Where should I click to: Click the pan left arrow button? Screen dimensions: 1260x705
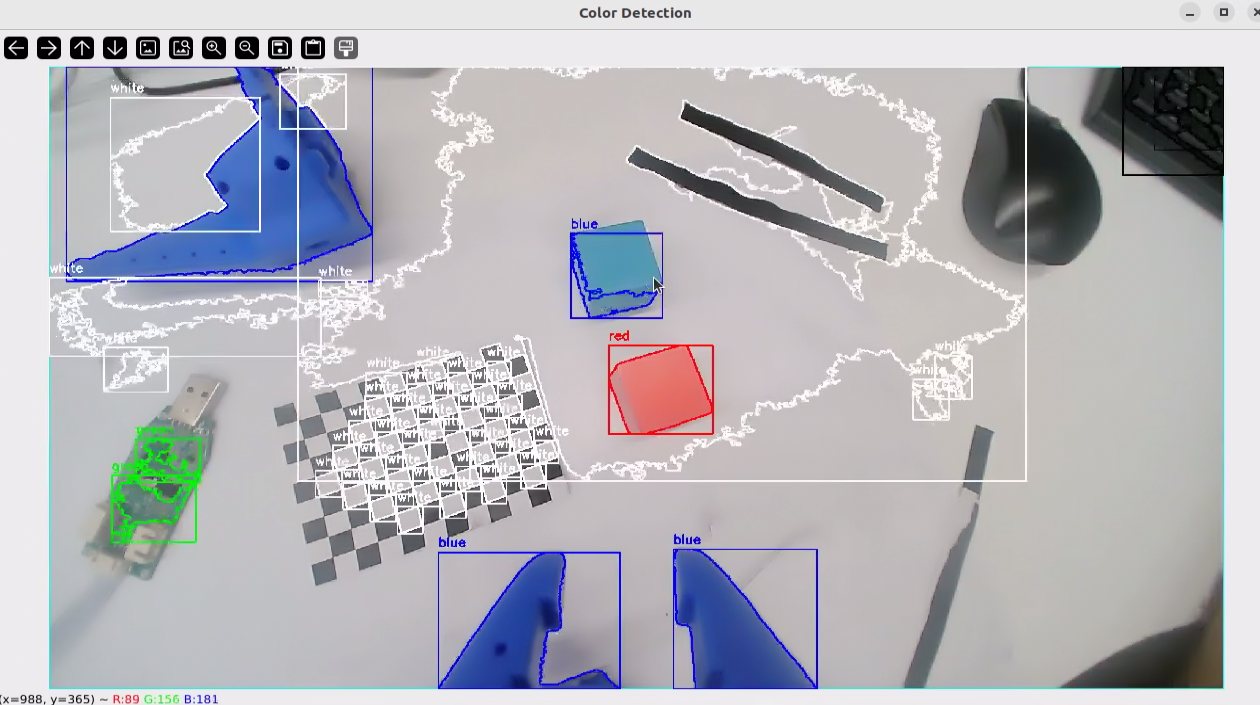click(x=16, y=48)
